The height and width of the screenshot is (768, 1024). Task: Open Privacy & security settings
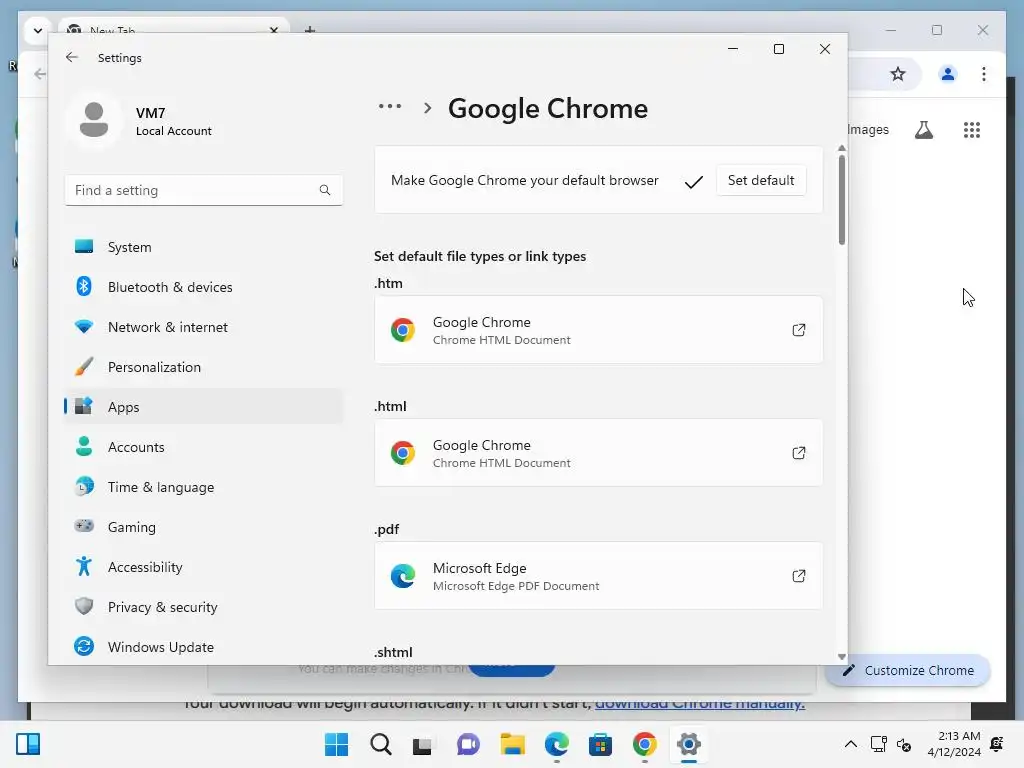click(203, 607)
